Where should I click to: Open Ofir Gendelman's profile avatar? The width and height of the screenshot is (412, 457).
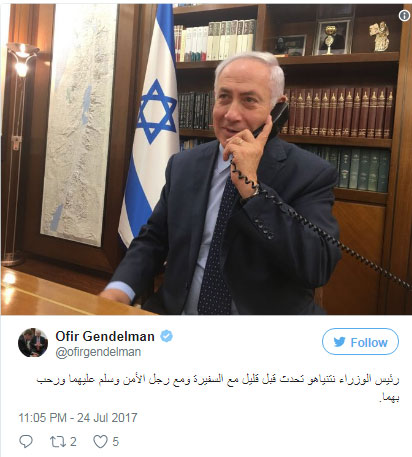click(33, 343)
